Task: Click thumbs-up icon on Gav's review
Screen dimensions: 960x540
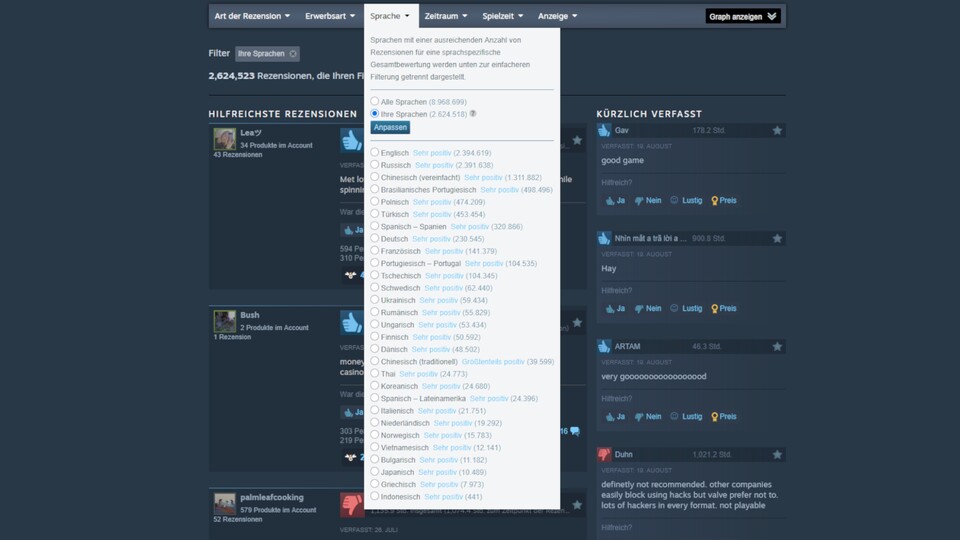Action: pyautogui.click(x=604, y=130)
